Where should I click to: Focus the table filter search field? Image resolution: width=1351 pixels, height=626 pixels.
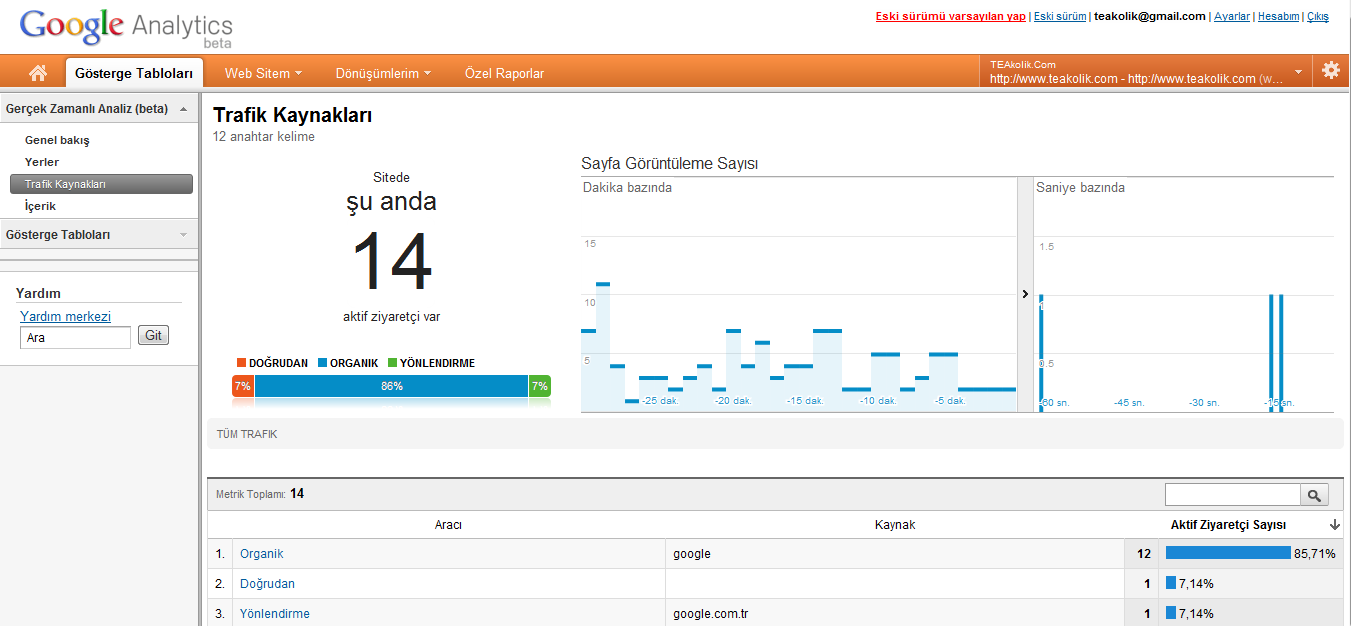click(1233, 494)
